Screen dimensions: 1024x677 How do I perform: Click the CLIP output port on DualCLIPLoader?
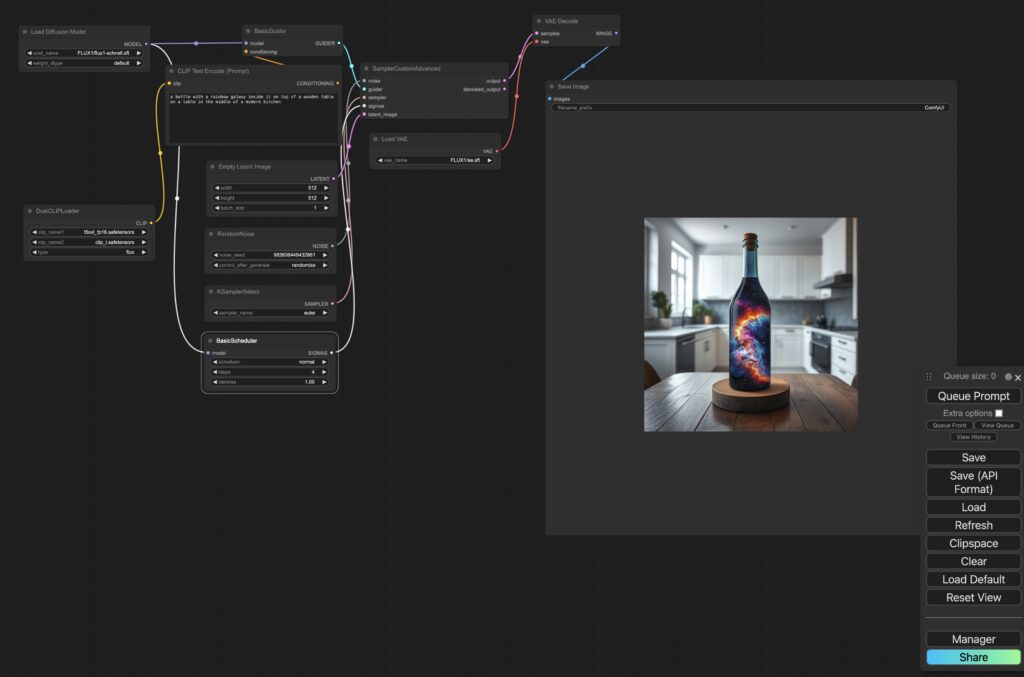151,223
